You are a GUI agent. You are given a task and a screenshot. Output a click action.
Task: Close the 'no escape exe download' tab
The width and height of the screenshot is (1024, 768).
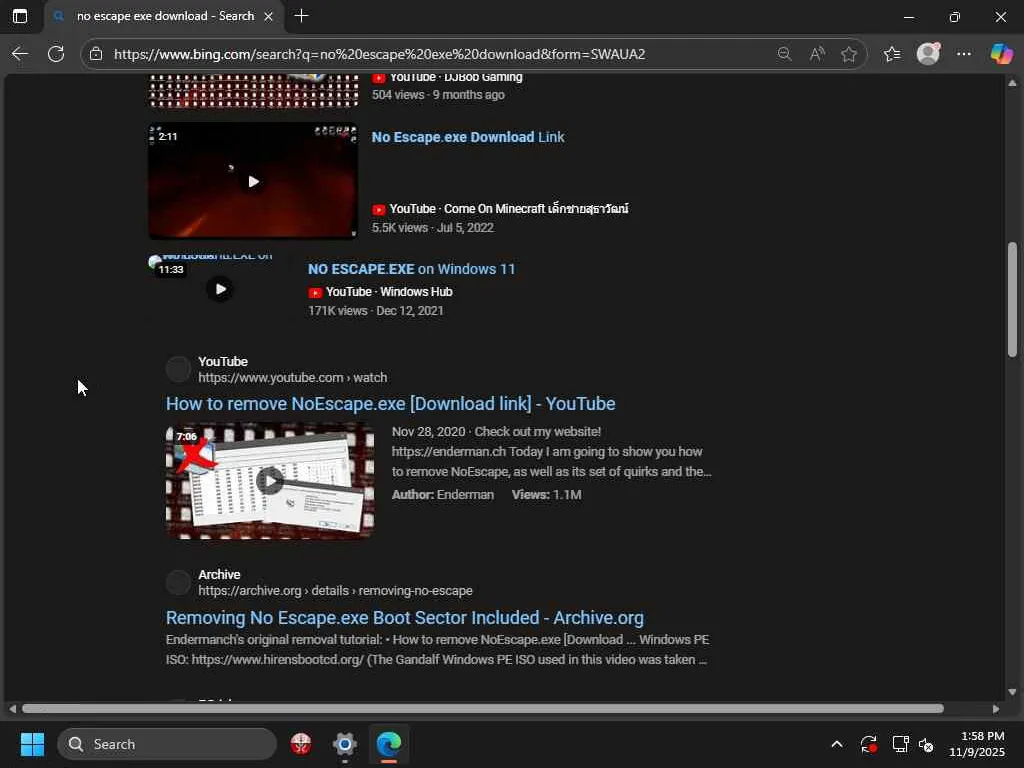(268, 16)
